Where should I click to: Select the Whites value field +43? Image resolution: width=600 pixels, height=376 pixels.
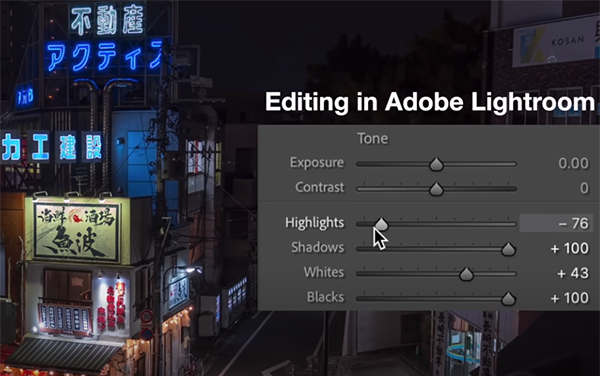(x=573, y=273)
